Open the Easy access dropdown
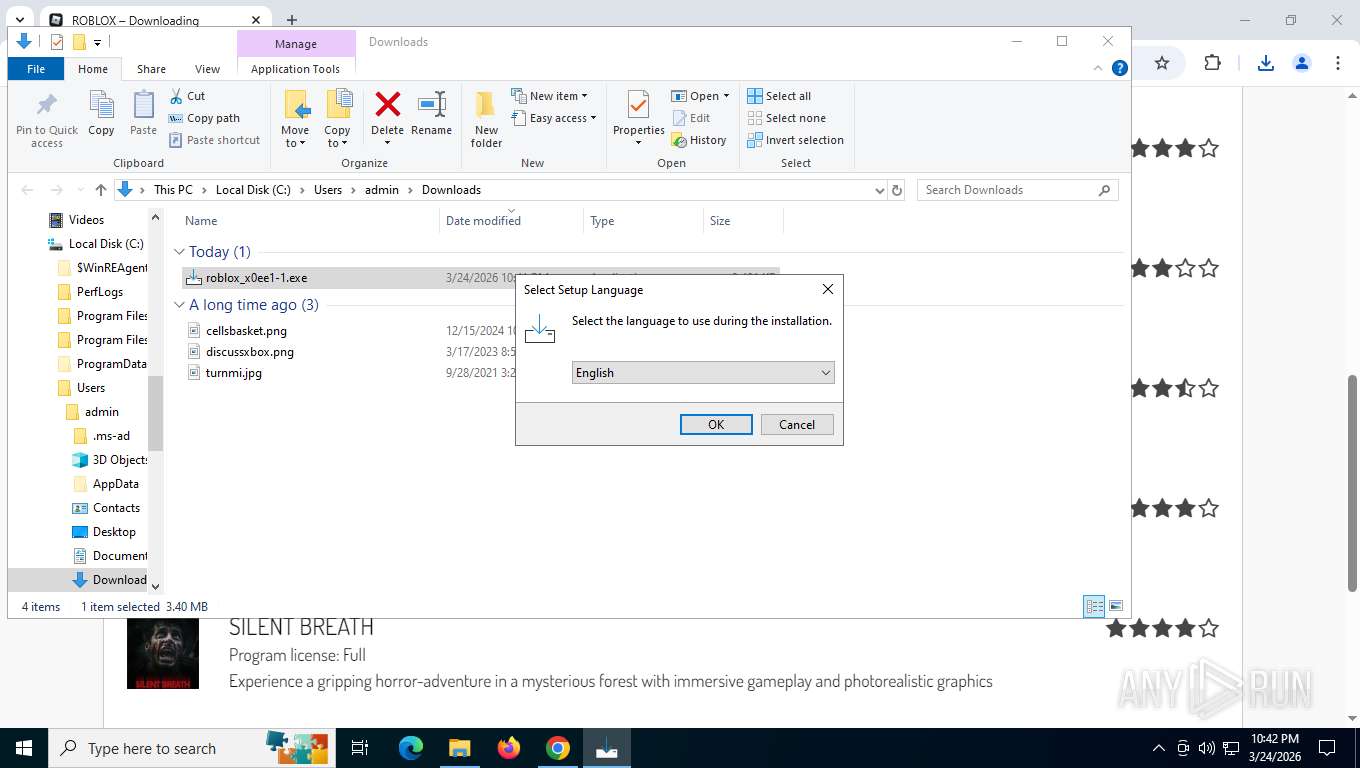1360x768 pixels. (554, 118)
